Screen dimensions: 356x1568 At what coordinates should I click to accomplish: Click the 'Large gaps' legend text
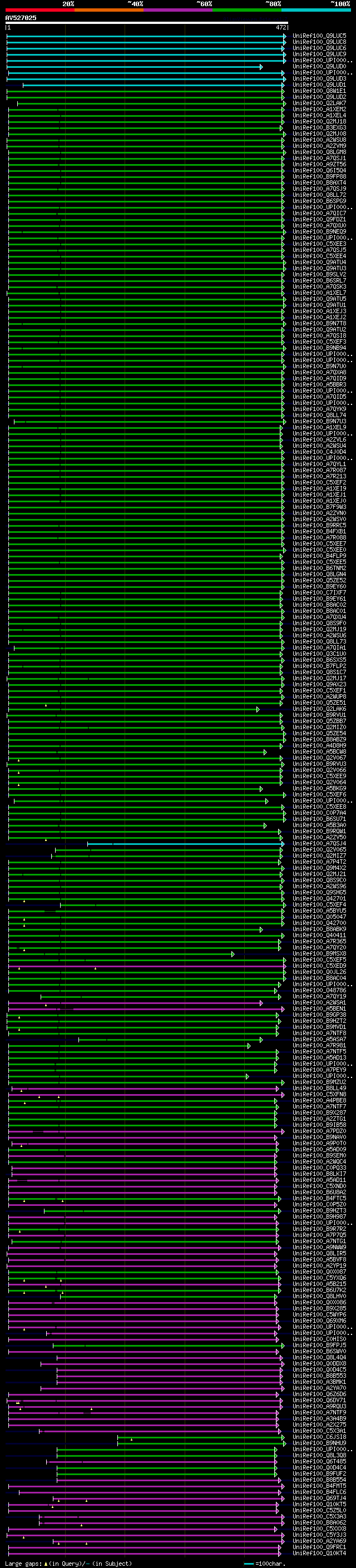23,1563
